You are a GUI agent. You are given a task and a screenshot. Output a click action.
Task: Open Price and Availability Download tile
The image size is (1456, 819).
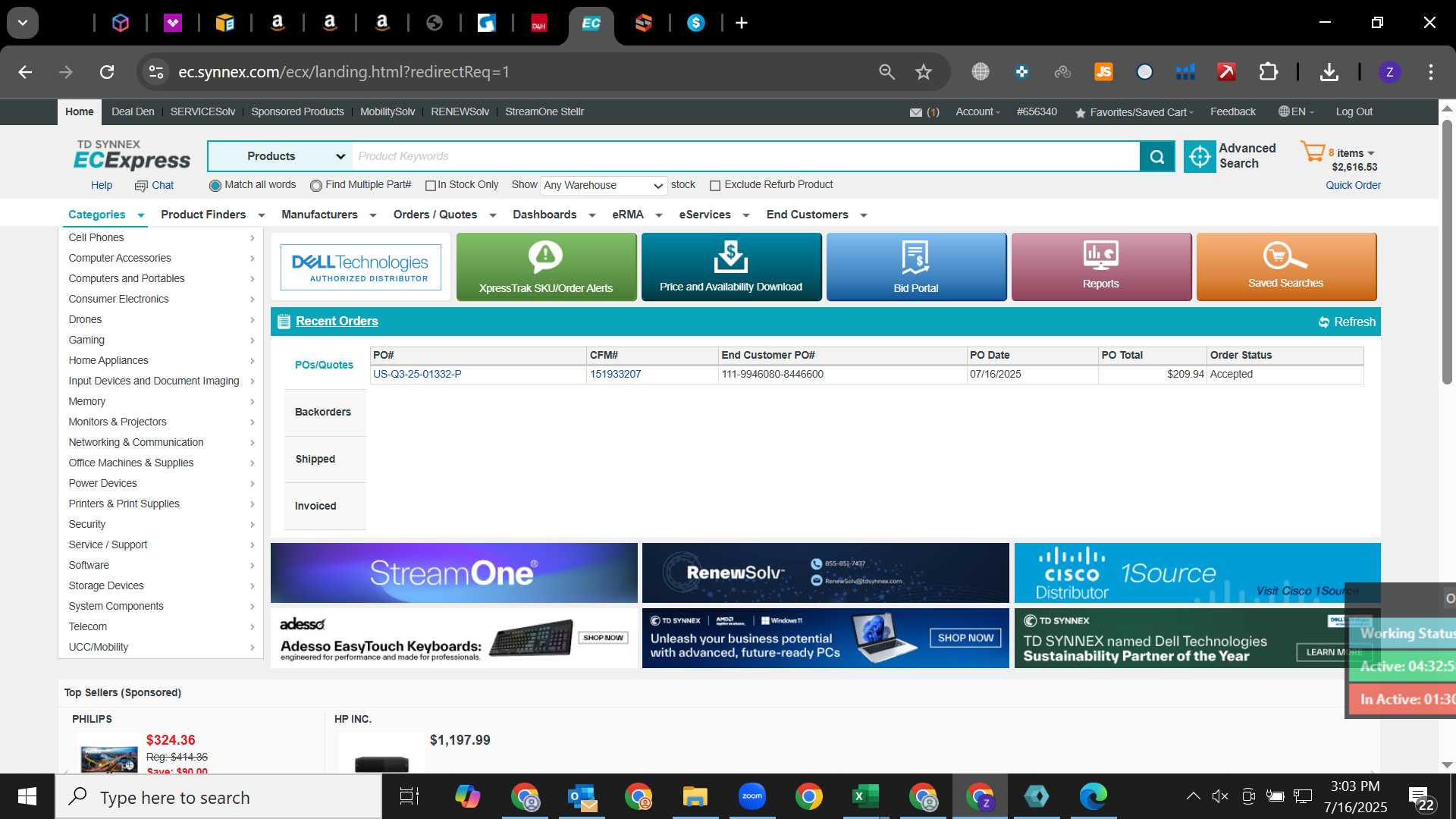pyautogui.click(x=731, y=267)
